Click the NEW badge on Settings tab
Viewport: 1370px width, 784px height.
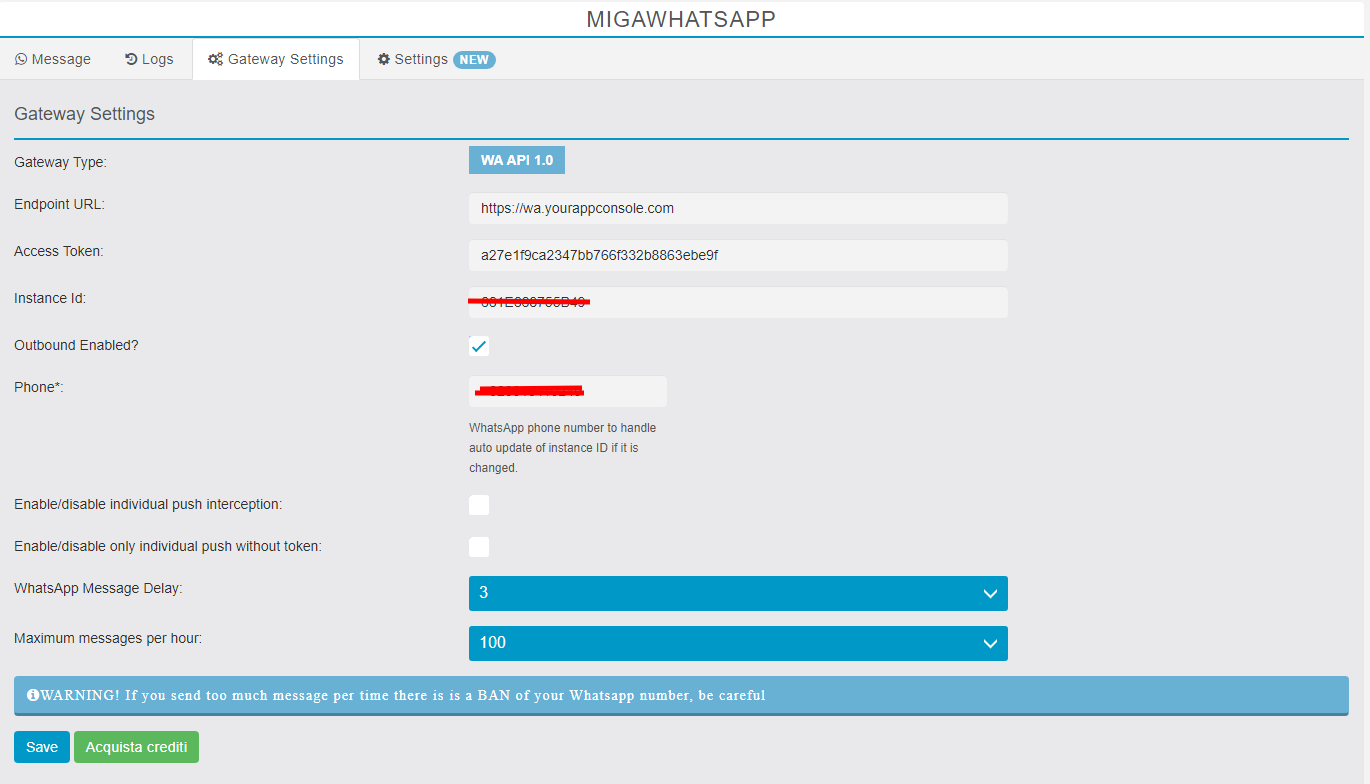tap(474, 60)
